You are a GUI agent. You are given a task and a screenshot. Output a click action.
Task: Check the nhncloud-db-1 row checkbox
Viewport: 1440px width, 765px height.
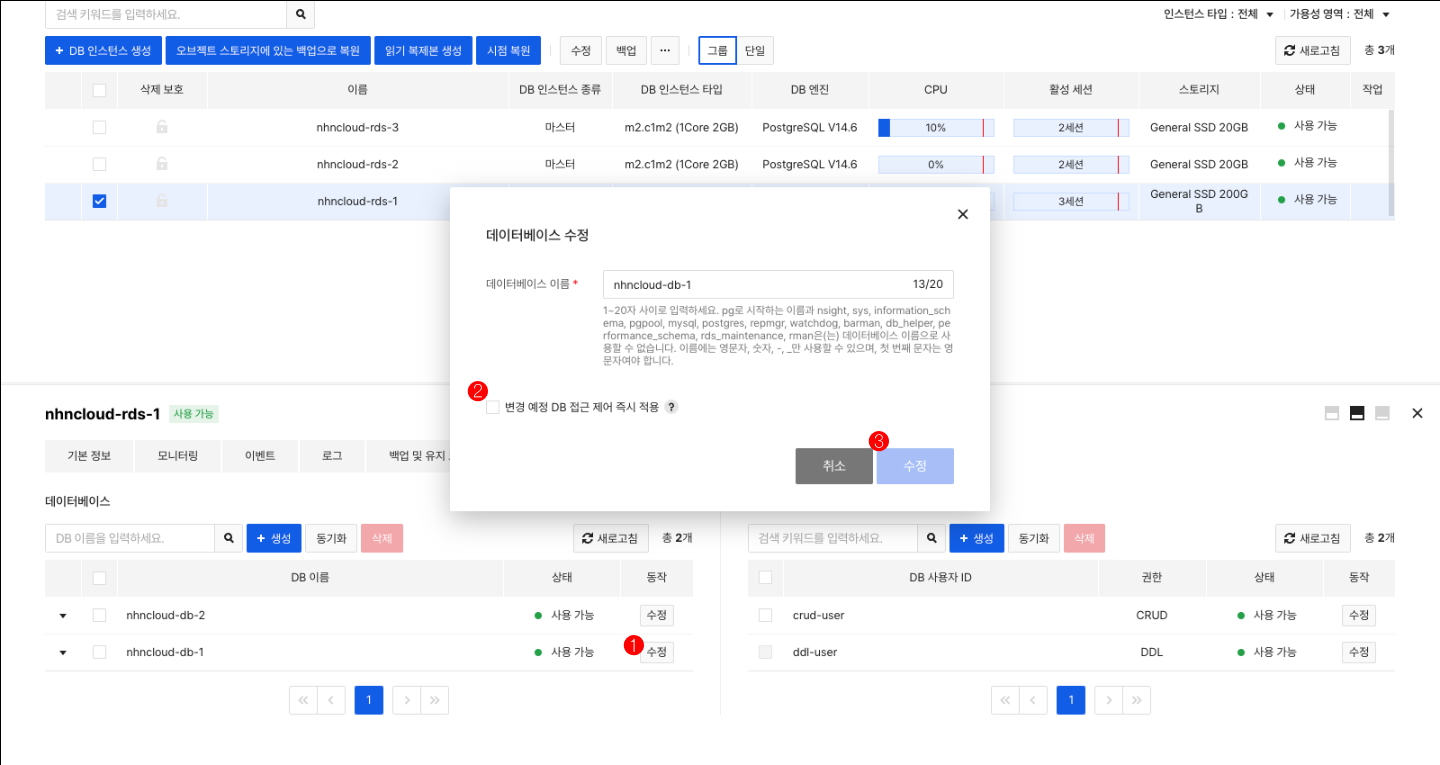coord(99,652)
